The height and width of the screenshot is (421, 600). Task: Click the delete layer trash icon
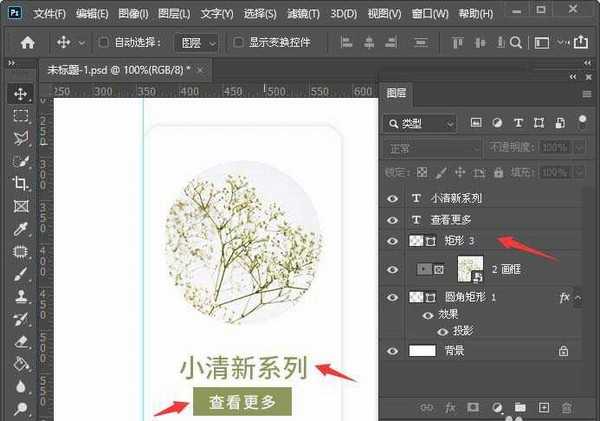click(x=567, y=408)
